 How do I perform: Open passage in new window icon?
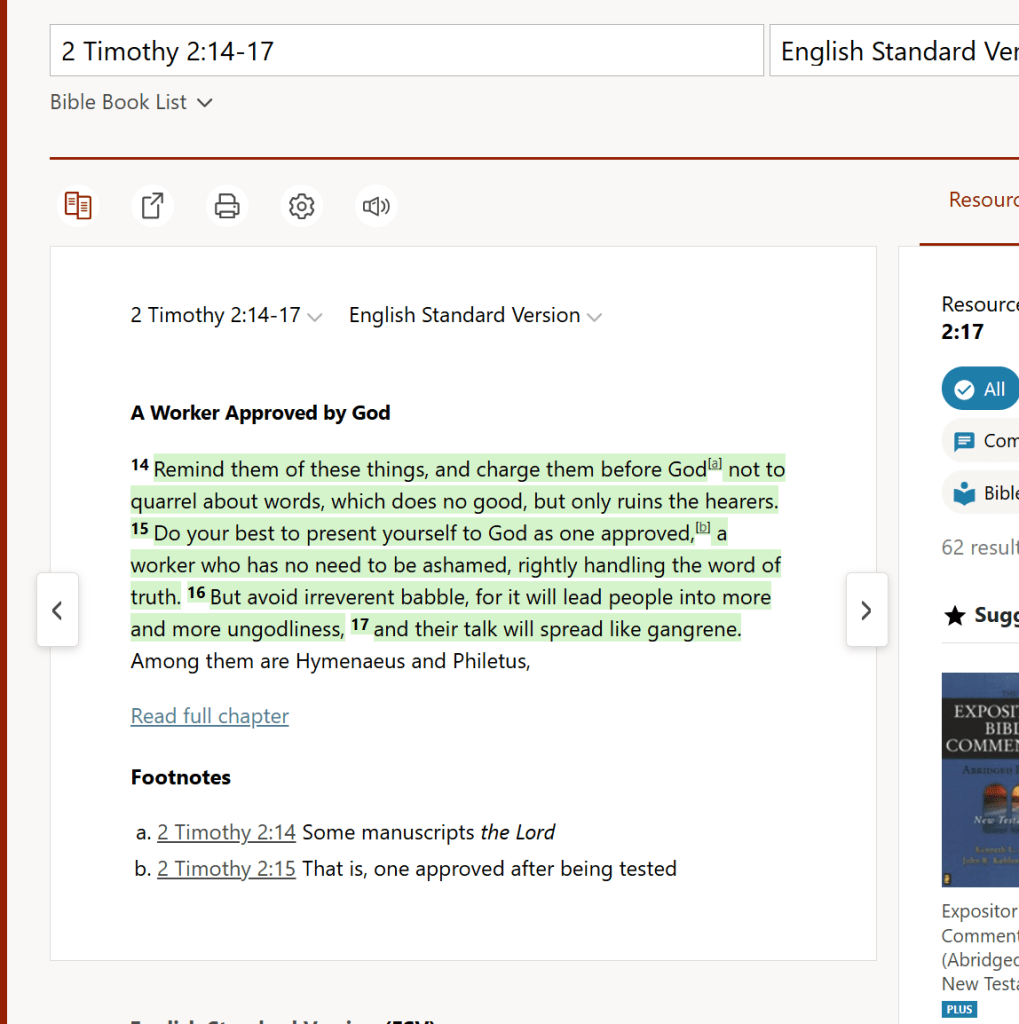click(x=152, y=206)
